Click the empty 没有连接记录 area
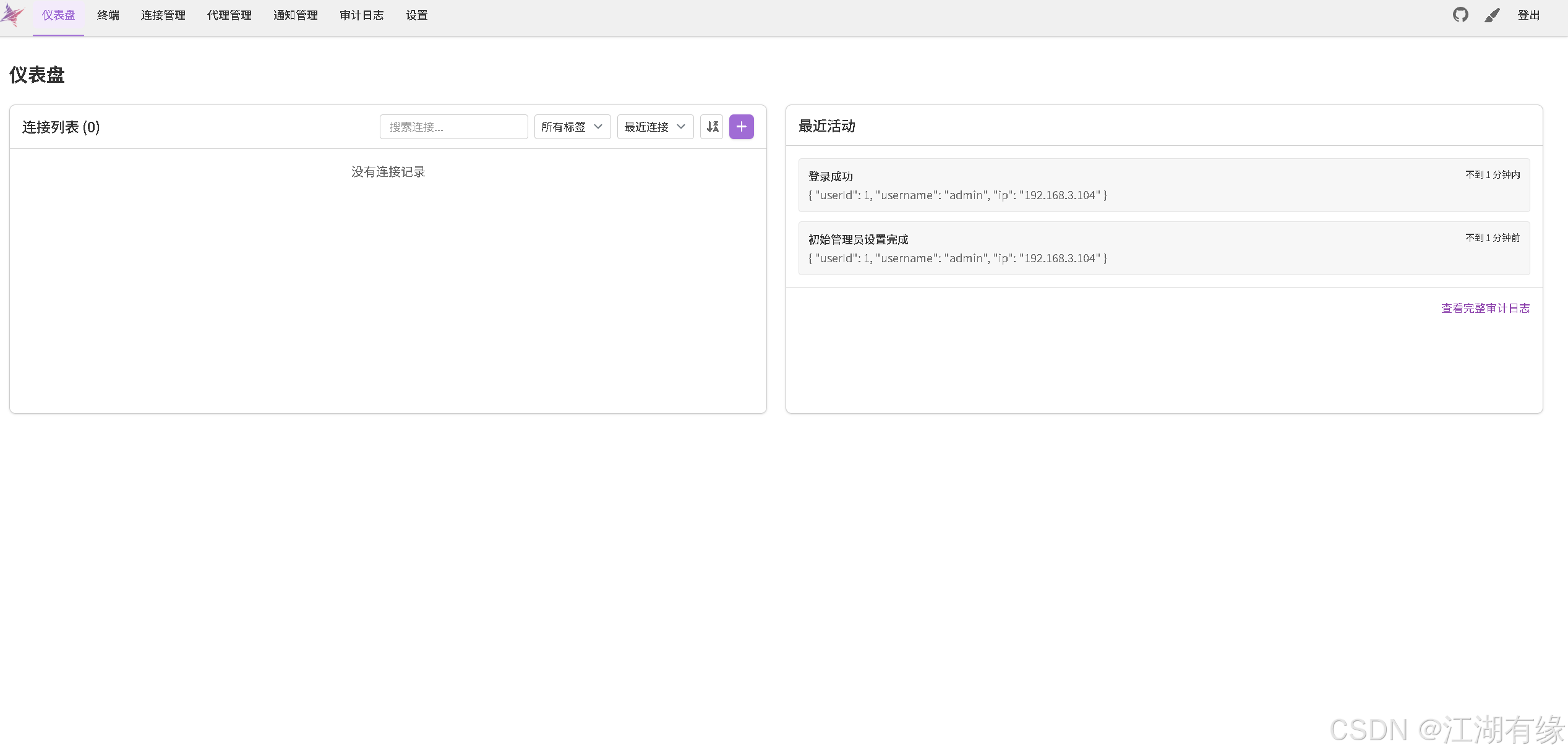This screenshot has height=755, width=1568. [x=387, y=172]
